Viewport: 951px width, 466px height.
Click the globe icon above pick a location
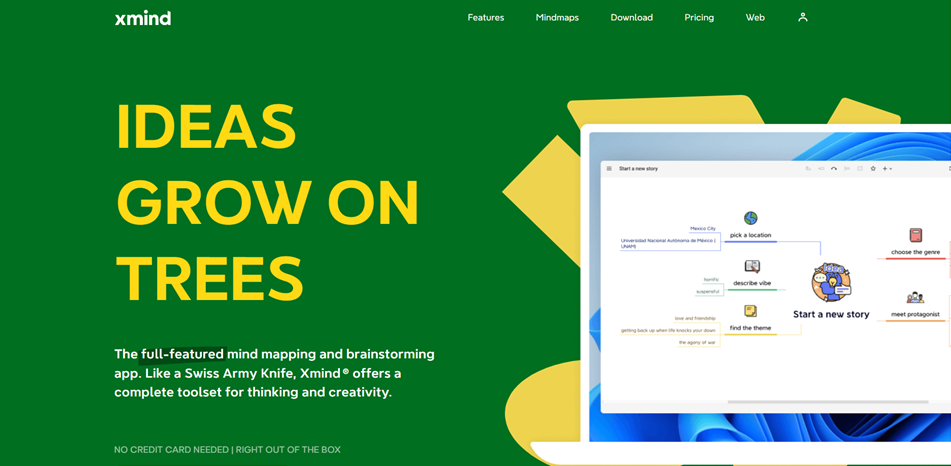coord(751,218)
